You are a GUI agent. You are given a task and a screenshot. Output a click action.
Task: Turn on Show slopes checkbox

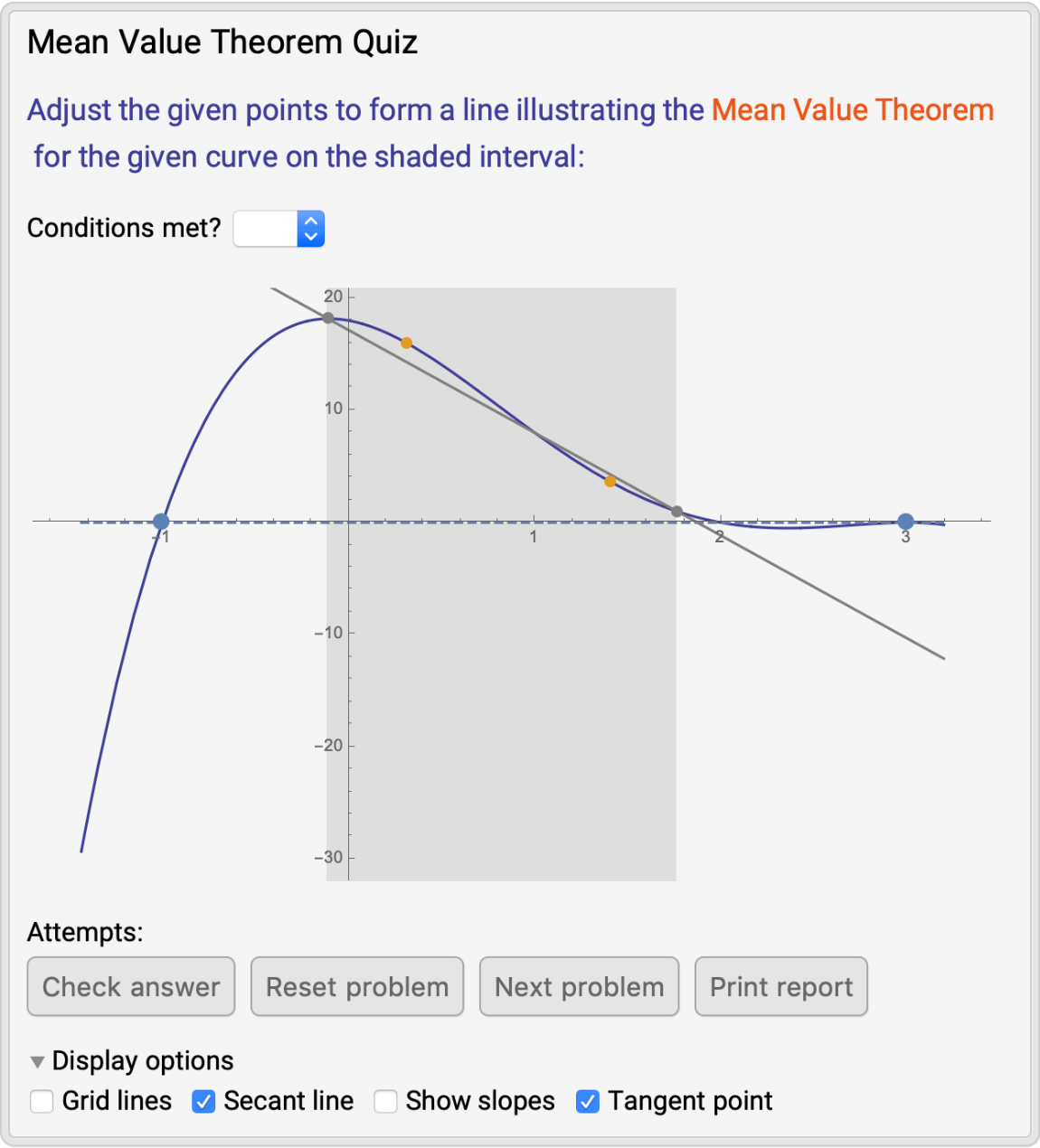[x=386, y=1101]
